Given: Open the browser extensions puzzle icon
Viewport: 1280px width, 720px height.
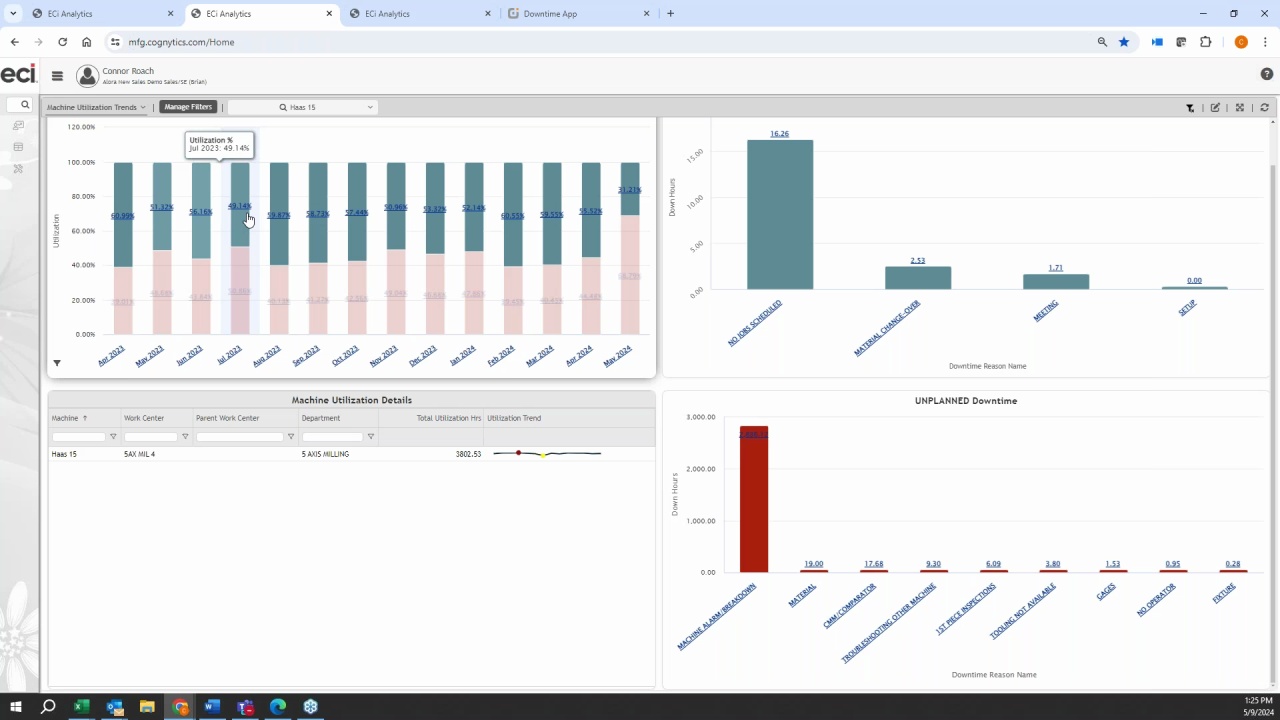Looking at the screenshot, I should (1205, 42).
